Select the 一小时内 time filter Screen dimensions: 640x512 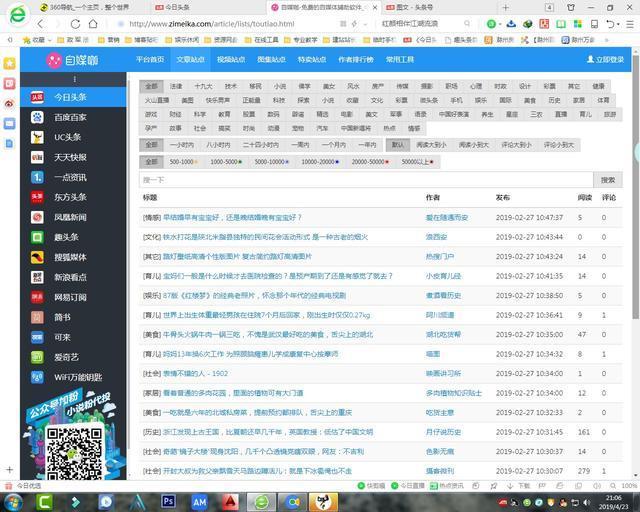182,145
